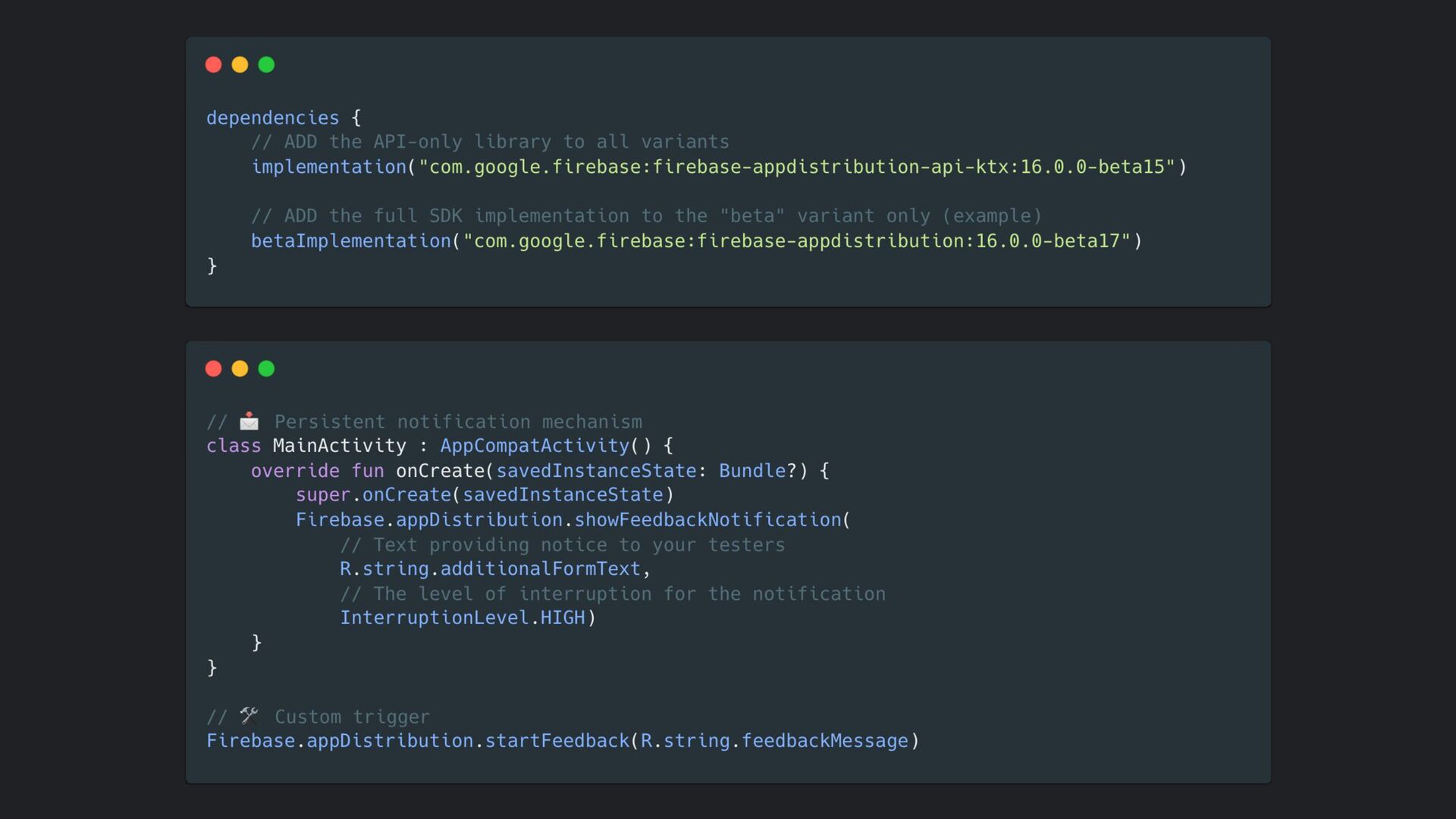This screenshot has width=1456, height=819.
Task: Click the Custom trigger comment text
Action: 352,717
